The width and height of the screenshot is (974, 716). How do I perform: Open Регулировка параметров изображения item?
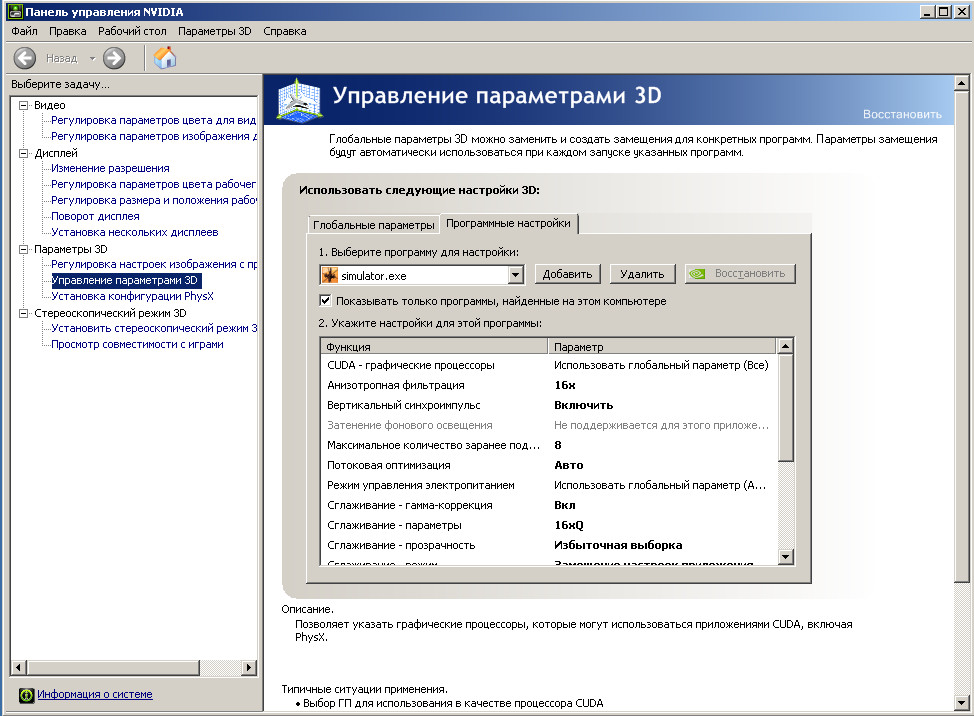click(x=153, y=136)
